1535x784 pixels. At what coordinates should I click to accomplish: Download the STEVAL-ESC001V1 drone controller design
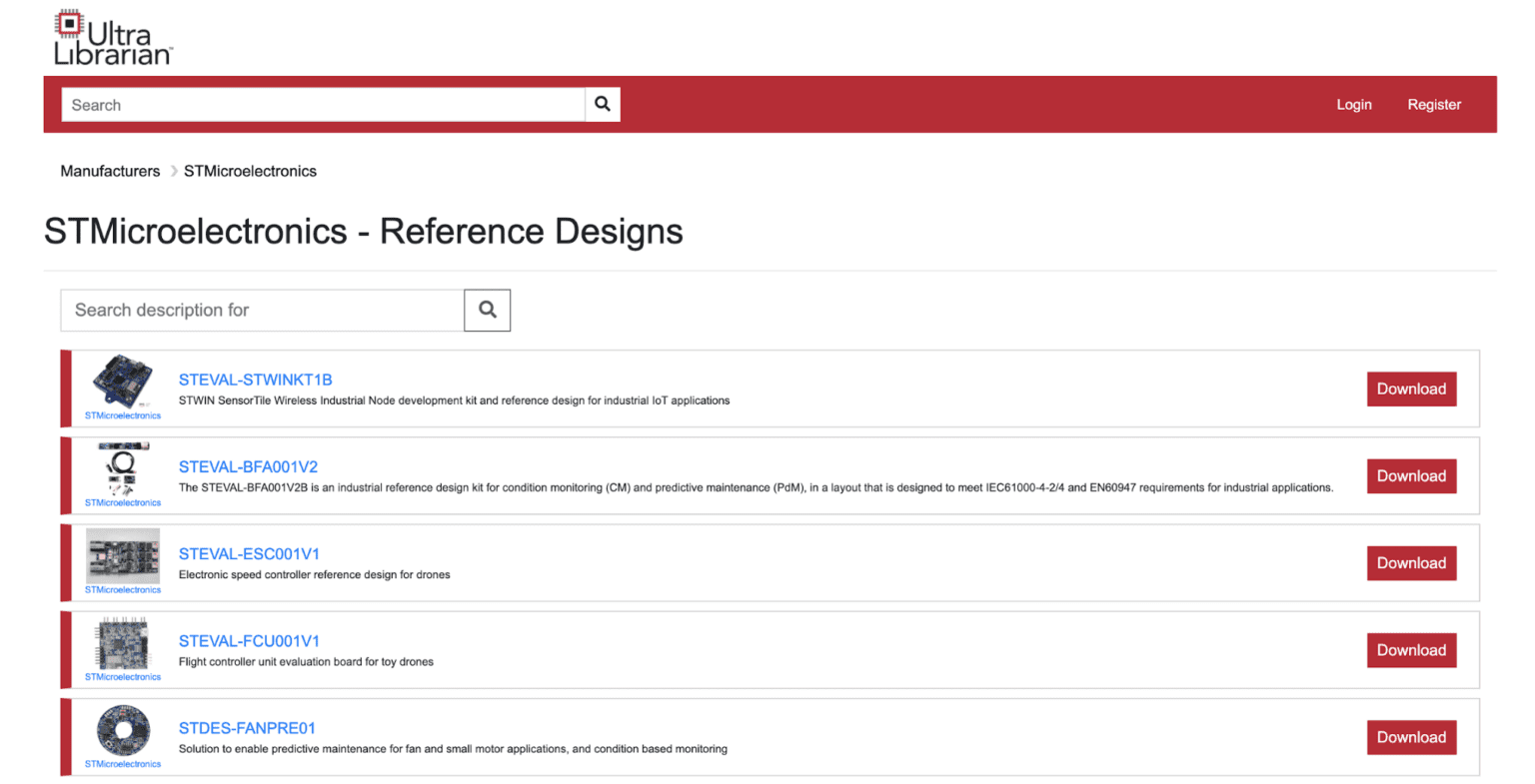pyautogui.click(x=1411, y=562)
